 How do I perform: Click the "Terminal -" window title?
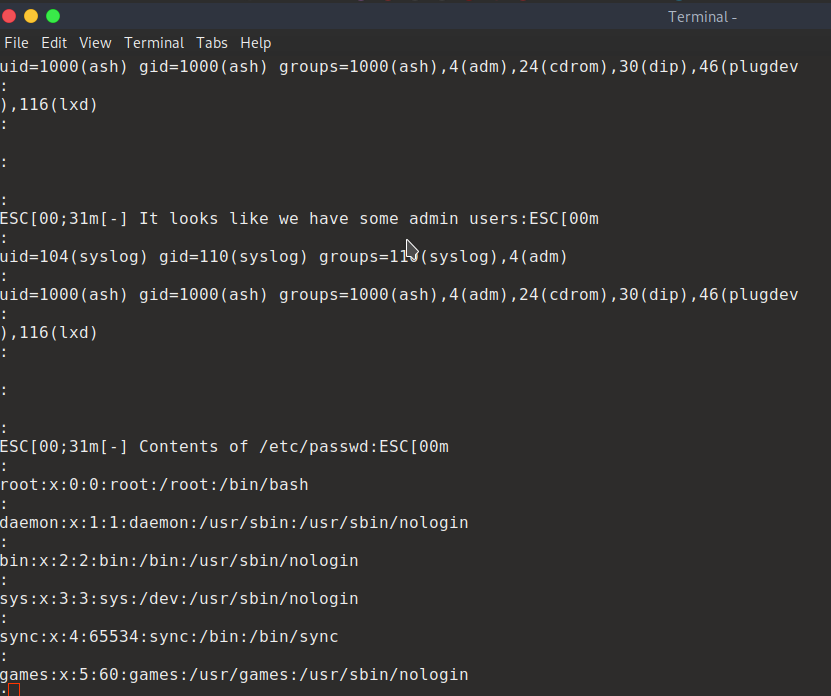coord(702,17)
